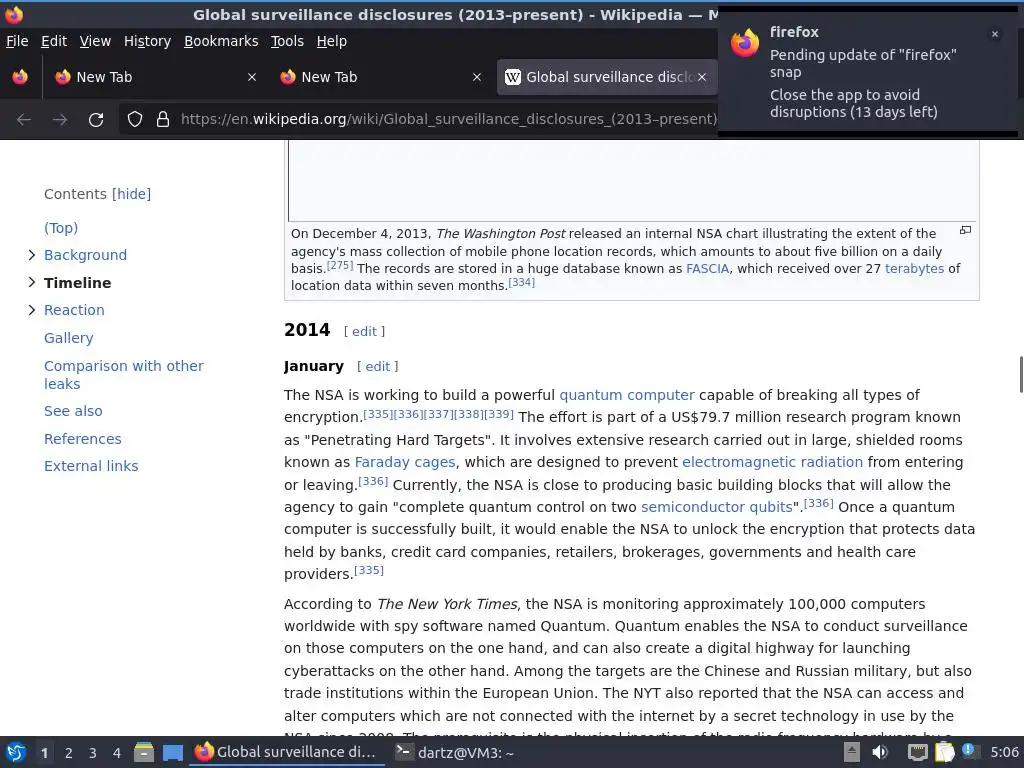Click the show desktop taskbar icon
Viewport: 1024px width, 768px height.
click(x=173, y=752)
